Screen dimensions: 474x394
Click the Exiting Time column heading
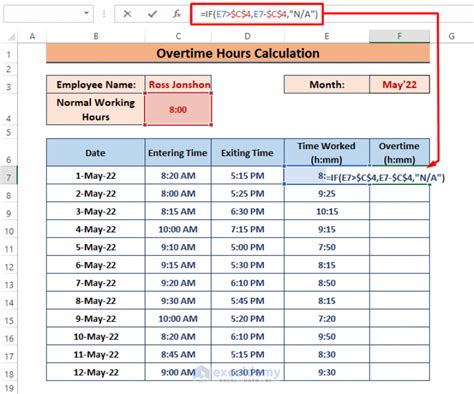pos(248,153)
